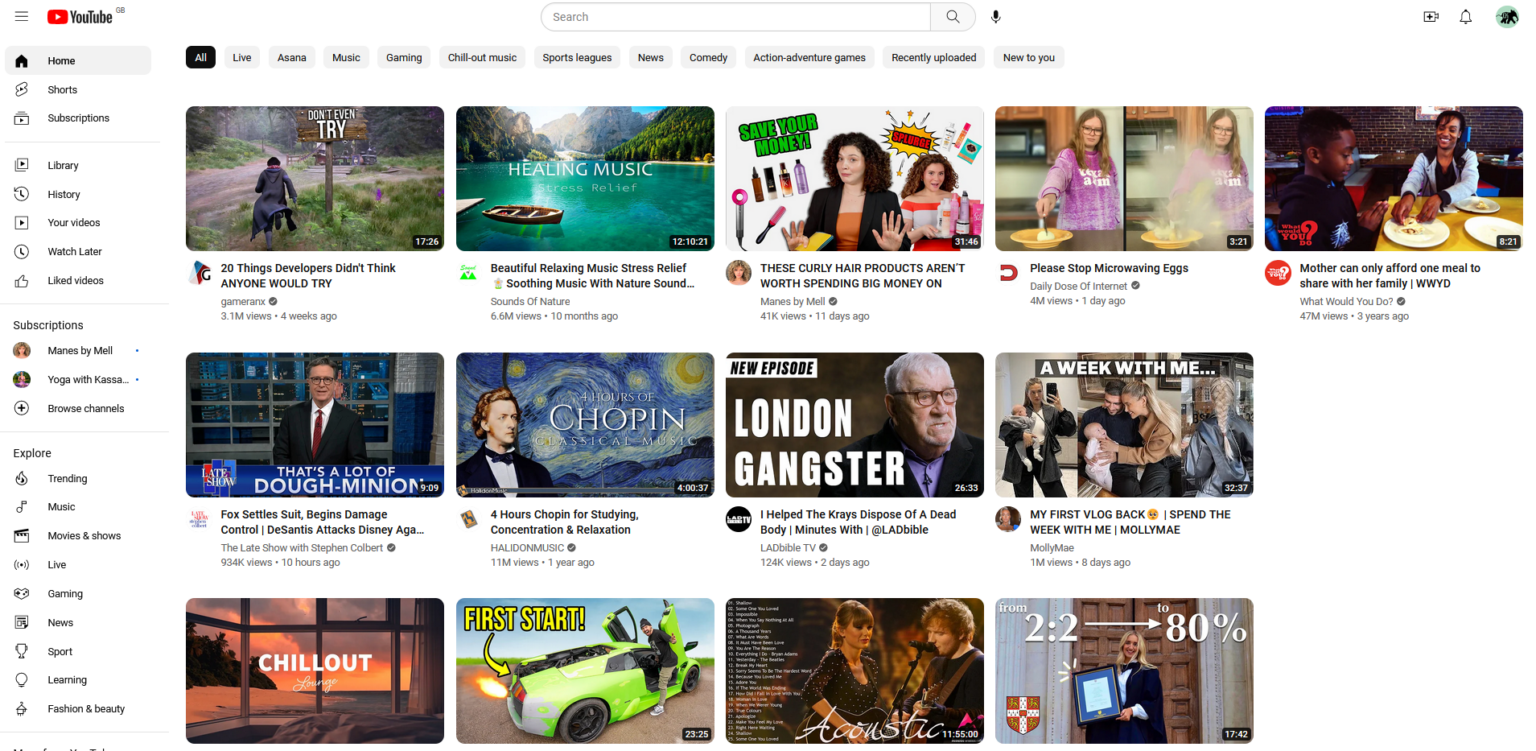Image resolution: width=1536 pixels, height=751 pixels.
Task: Click the Create video upload icon
Action: point(1430,16)
